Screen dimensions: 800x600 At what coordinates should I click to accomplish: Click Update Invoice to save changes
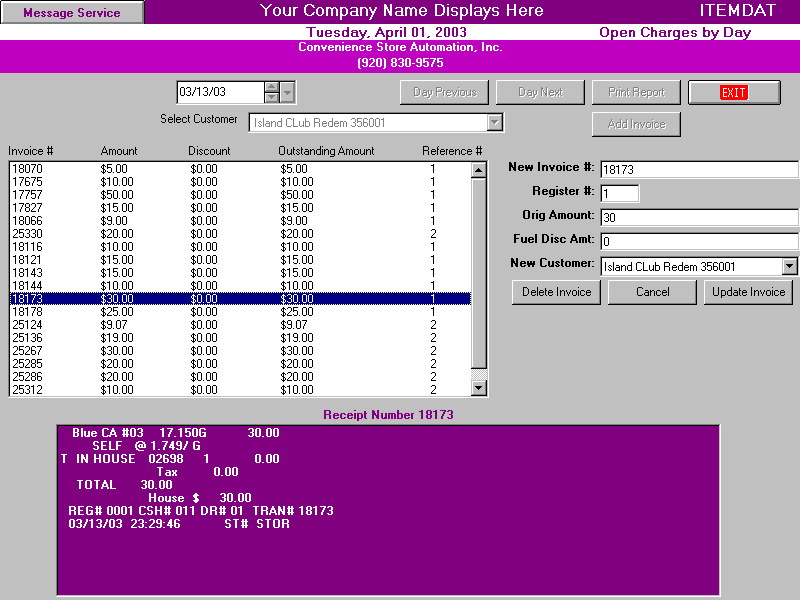pyautogui.click(x=747, y=292)
